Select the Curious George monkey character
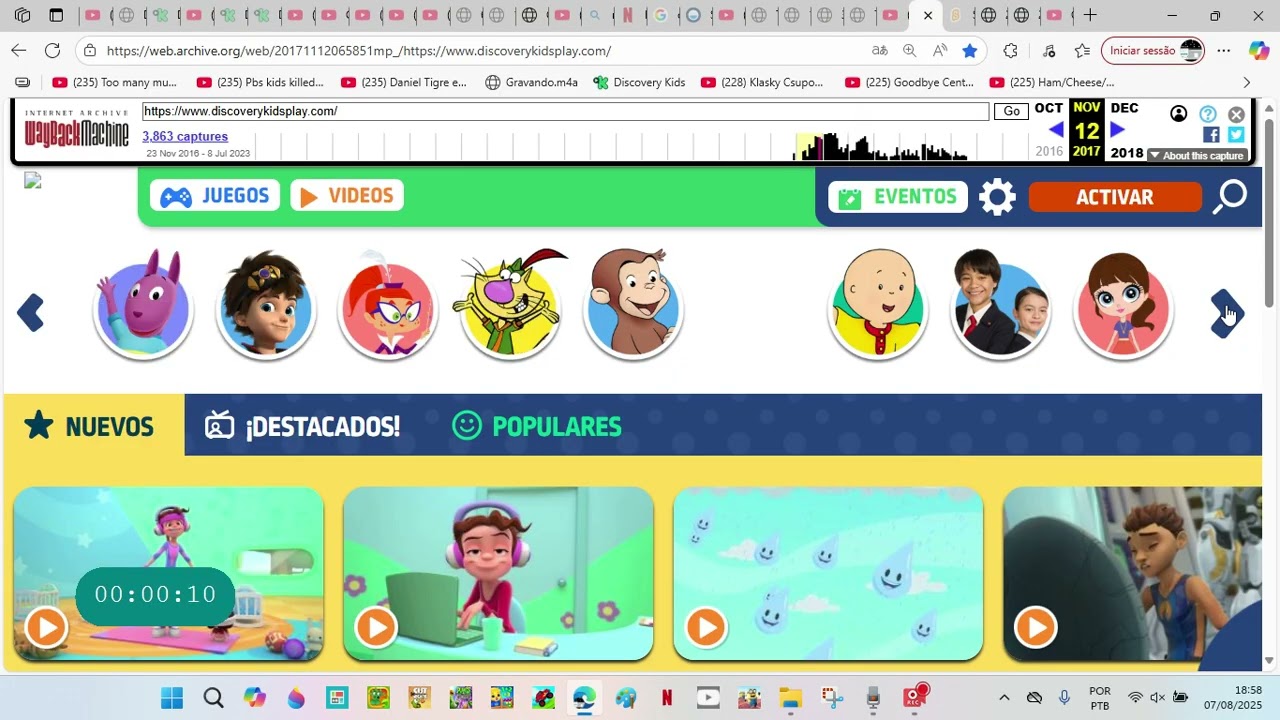 pos(633,305)
